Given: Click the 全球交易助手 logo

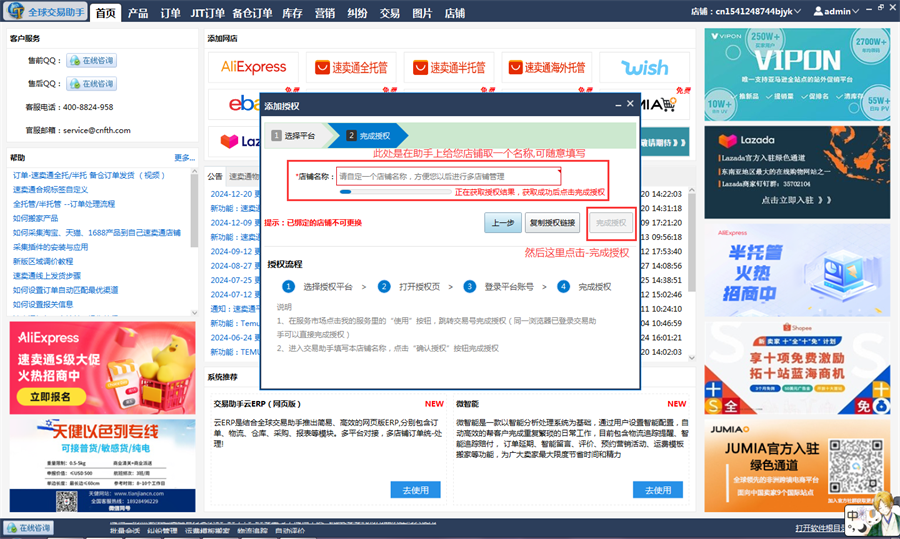Looking at the screenshot, I should click(45, 11).
